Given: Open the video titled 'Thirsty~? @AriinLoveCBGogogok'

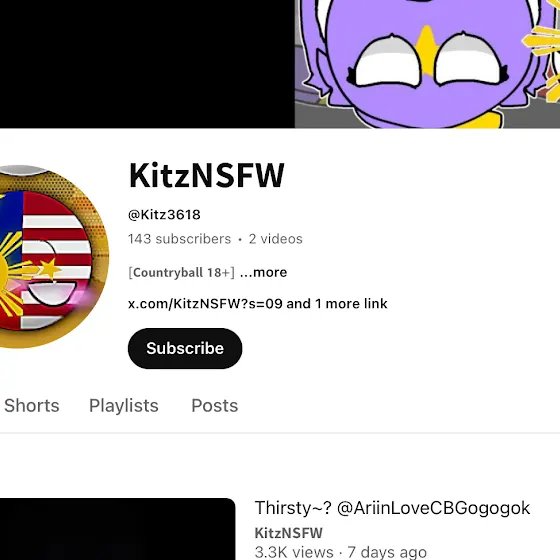Looking at the screenshot, I should 392,508.
